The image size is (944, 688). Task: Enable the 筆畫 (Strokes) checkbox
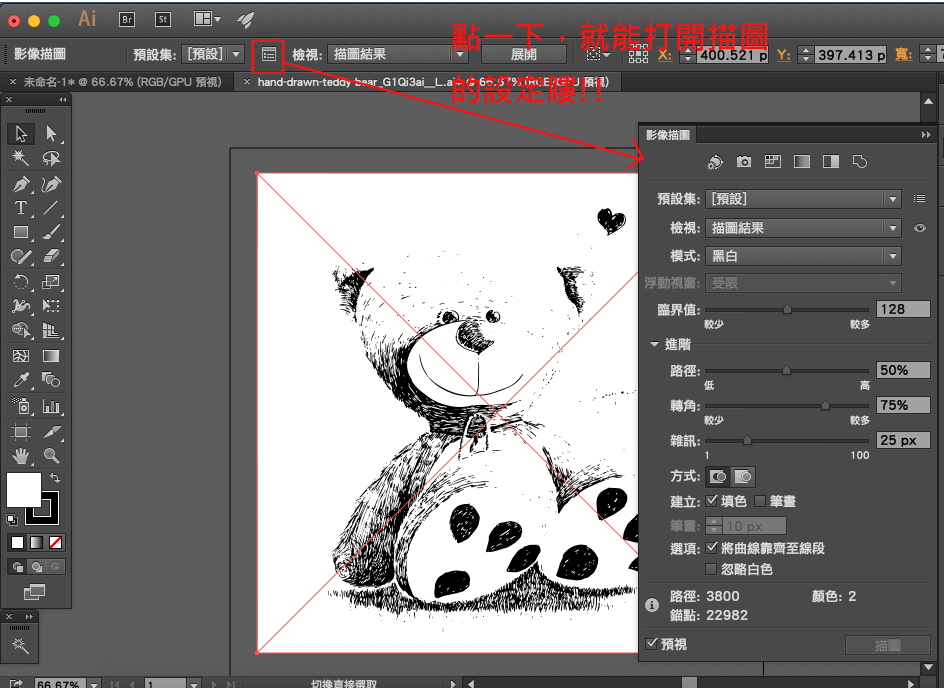point(760,501)
